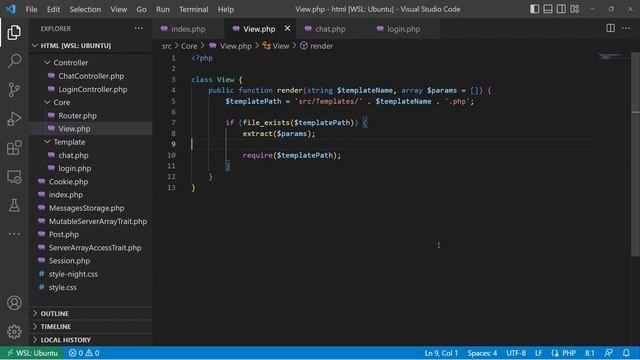Open editor more actions ellipsis
Image resolution: width=640 pixels, height=360 pixels.
[x=626, y=28]
